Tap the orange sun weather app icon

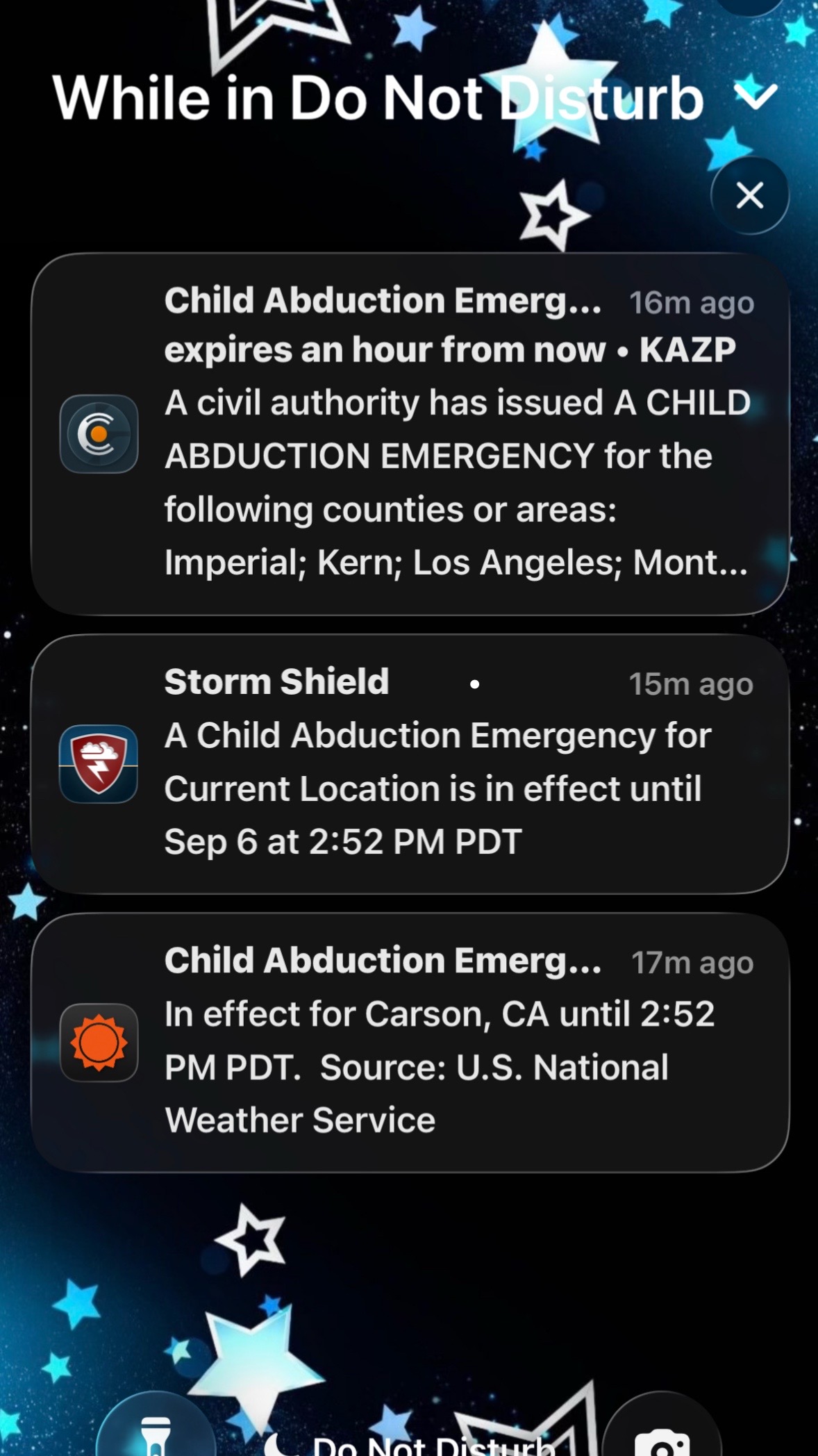point(99,1043)
